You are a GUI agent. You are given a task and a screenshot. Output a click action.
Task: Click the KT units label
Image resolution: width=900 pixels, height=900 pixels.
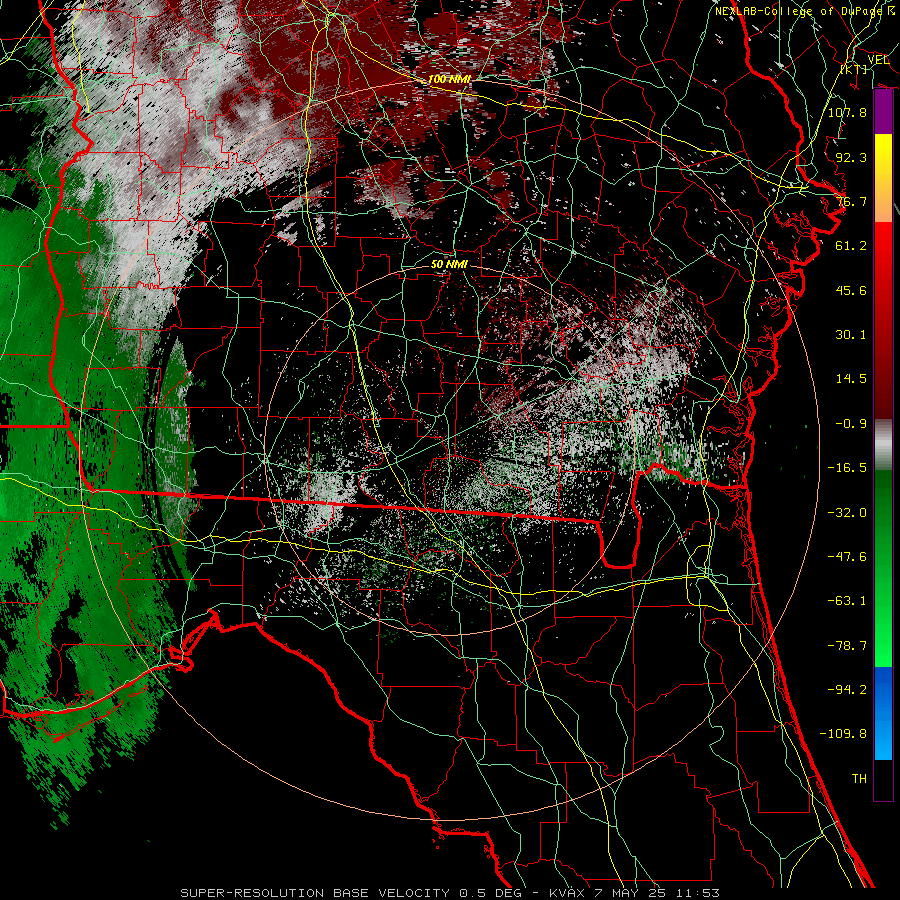pos(854,69)
